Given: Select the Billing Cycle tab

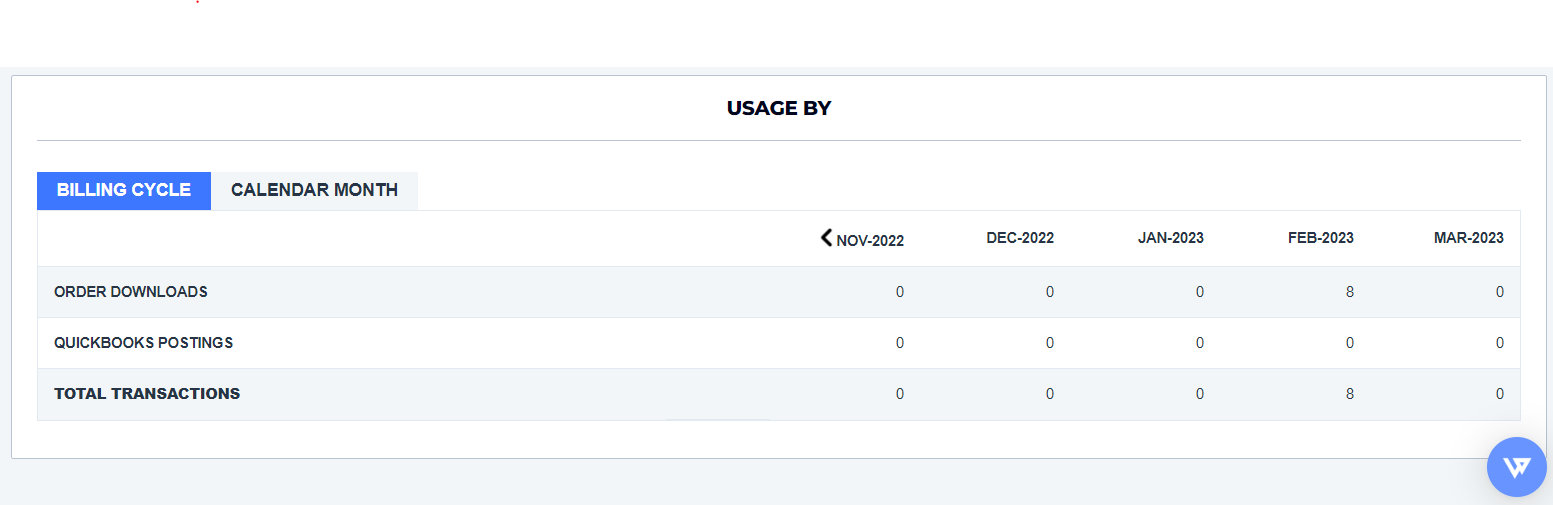Looking at the screenshot, I should [x=124, y=190].
